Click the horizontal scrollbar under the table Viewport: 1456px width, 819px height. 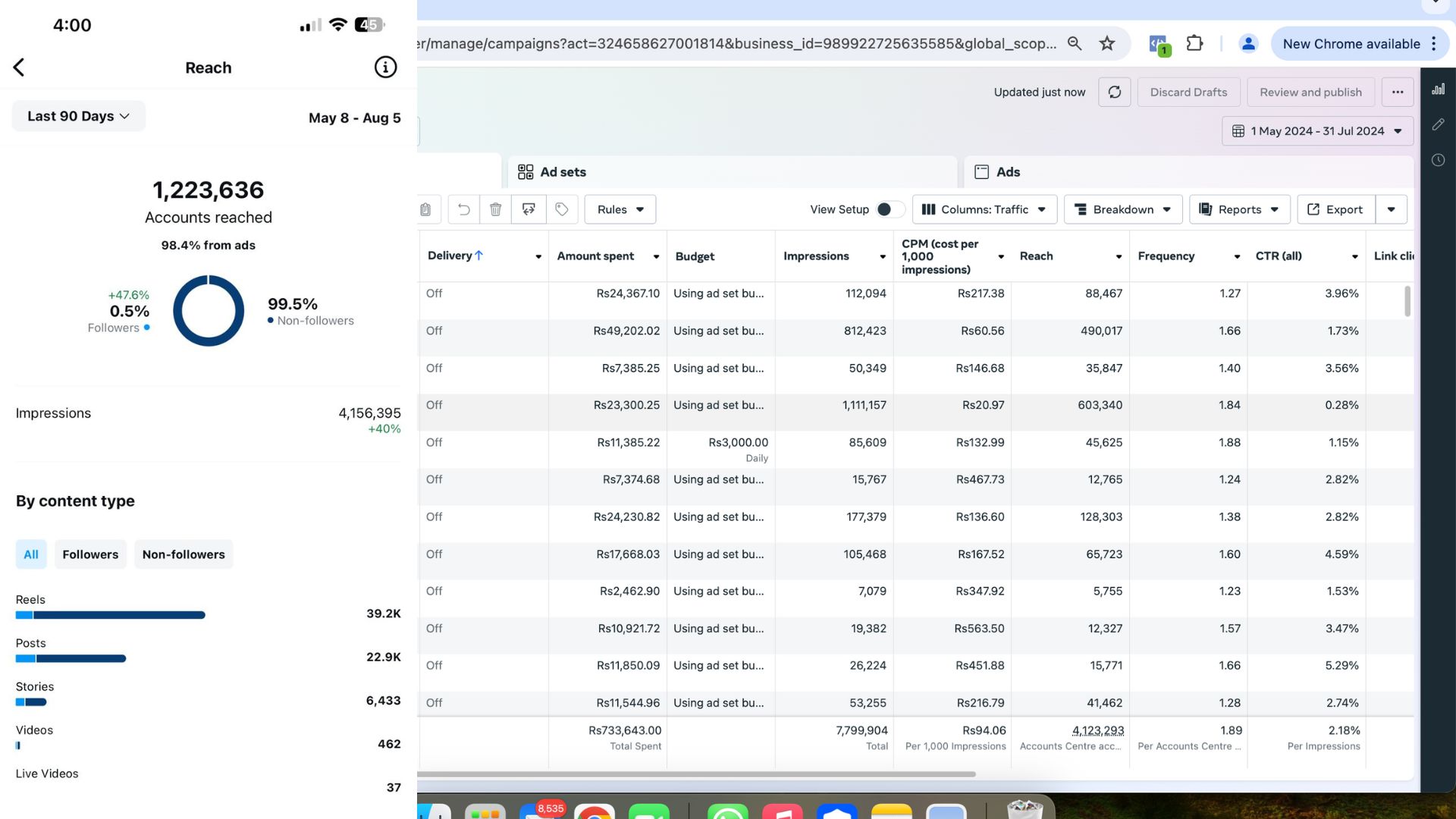point(696,774)
